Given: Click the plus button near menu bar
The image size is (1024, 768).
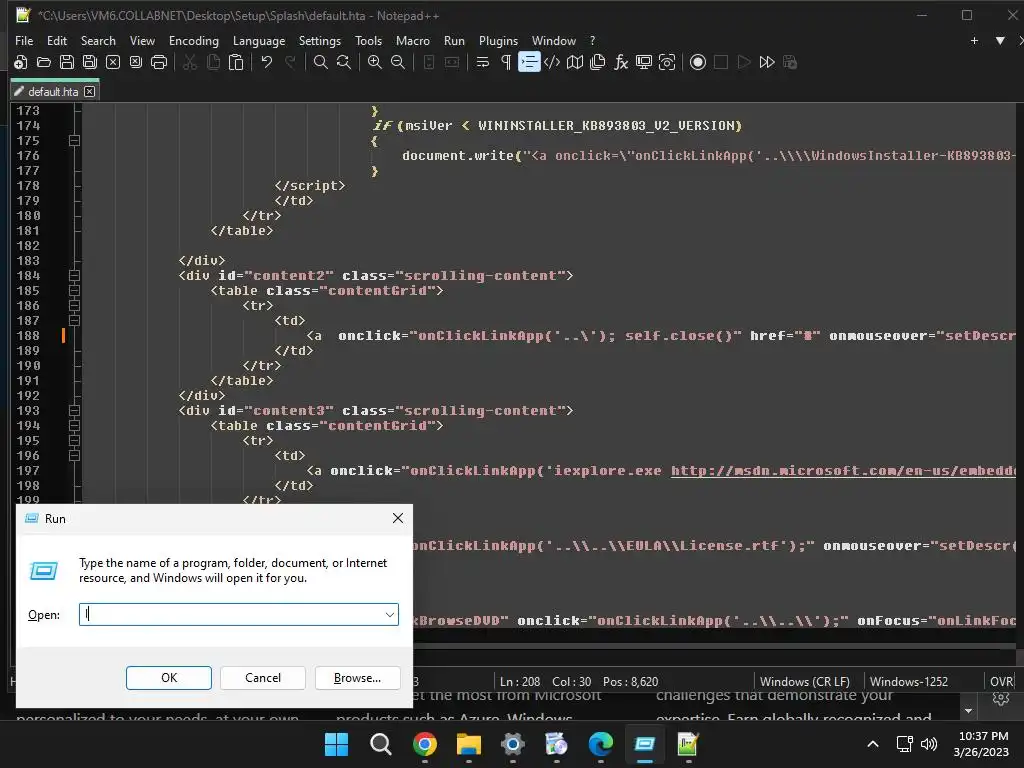Looking at the screenshot, I should [x=974, y=40].
